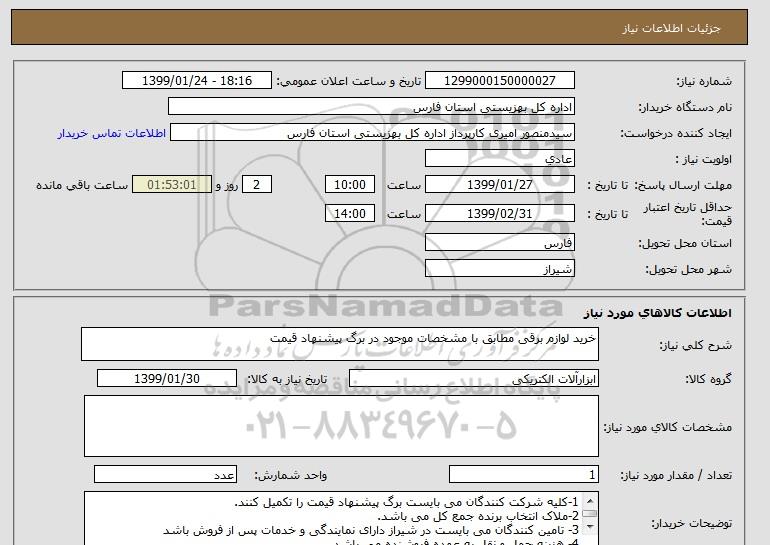This screenshot has height=545, width=770.
Task: Click the buyer notes scrollbar thumb
Action: [x=590, y=514]
